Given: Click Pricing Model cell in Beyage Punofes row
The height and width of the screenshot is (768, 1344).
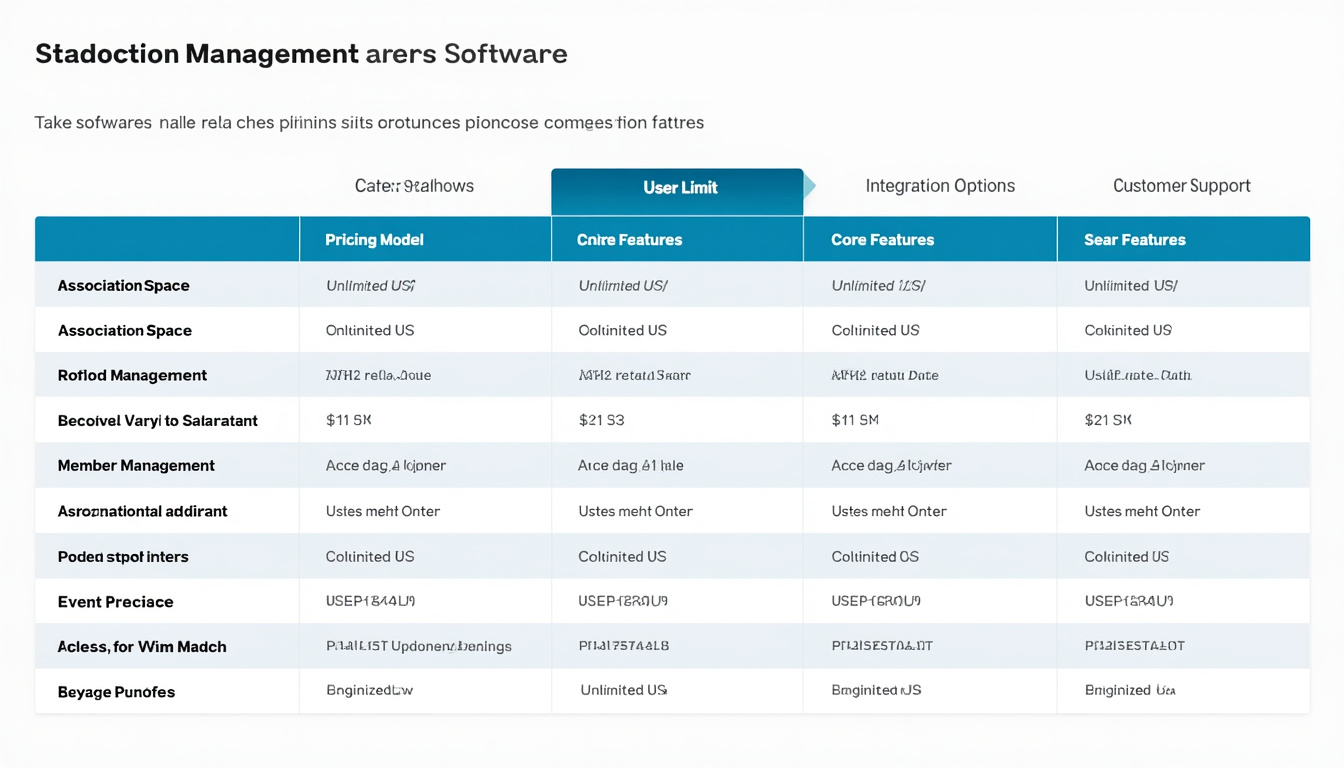Looking at the screenshot, I should point(369,691).
